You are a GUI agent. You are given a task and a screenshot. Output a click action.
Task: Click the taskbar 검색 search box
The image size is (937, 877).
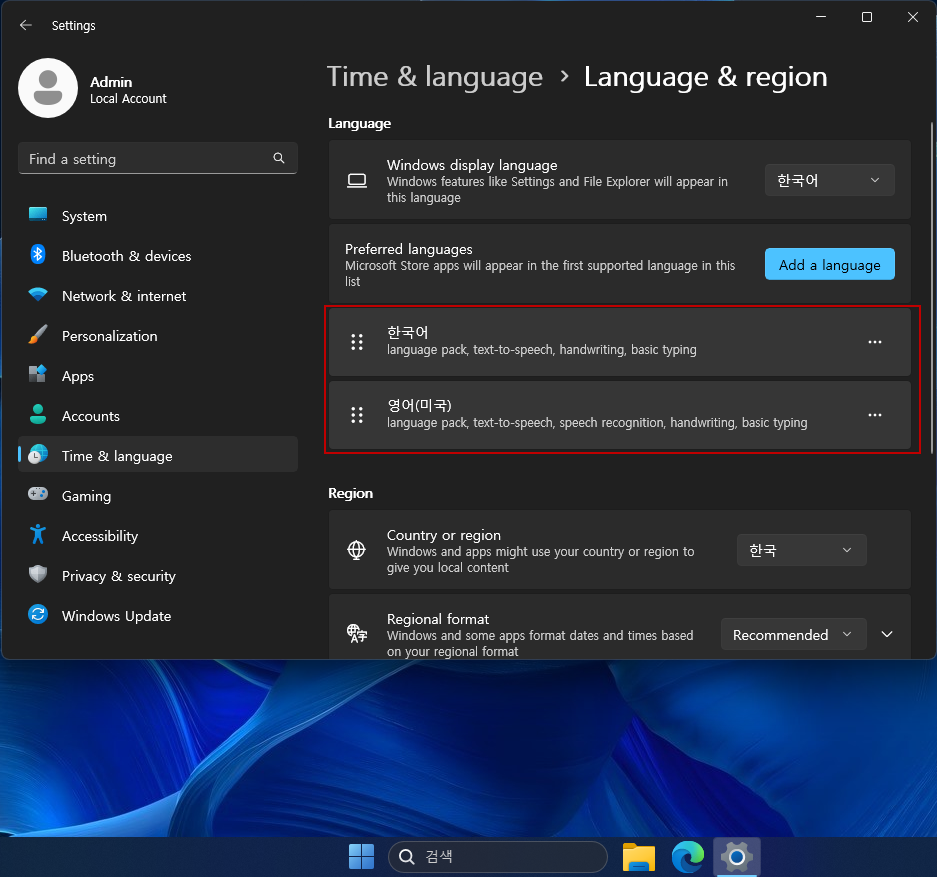coord(498,857)
